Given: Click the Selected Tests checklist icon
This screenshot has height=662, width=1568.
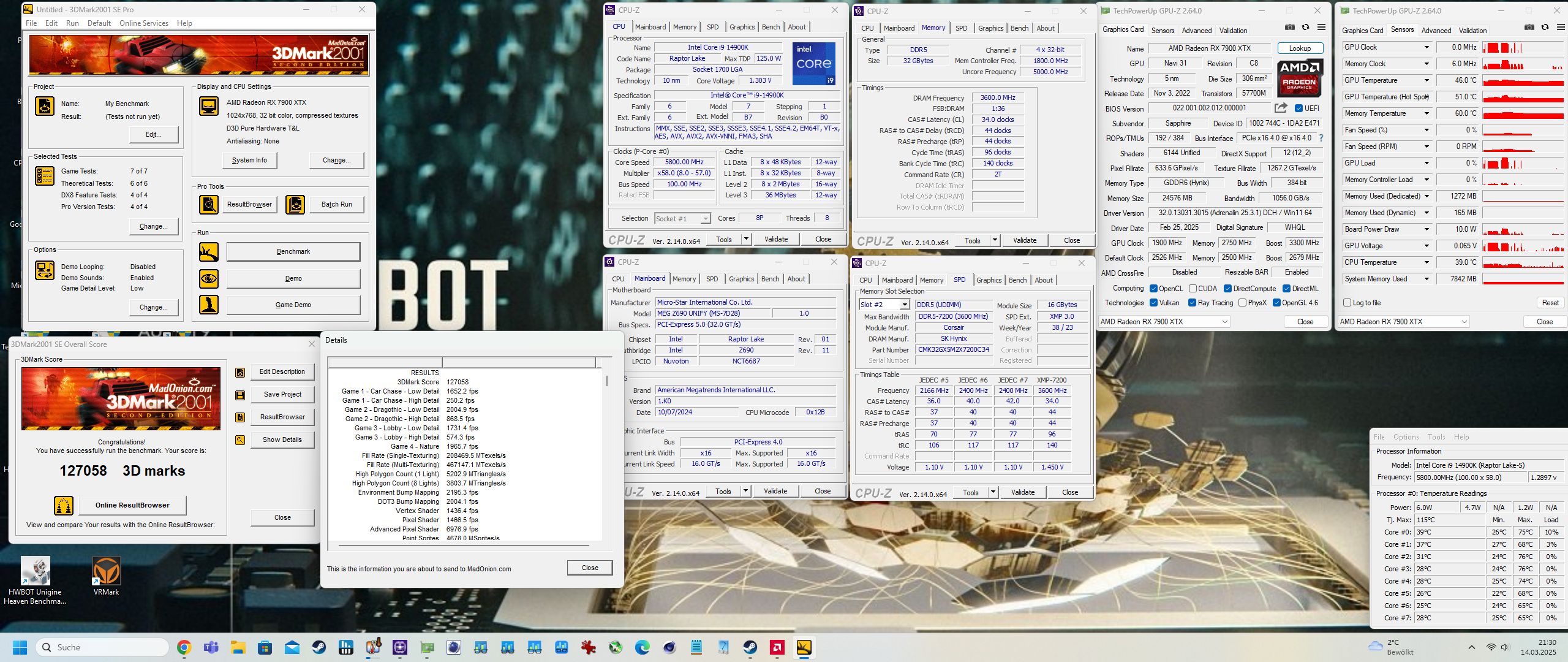Looking at the screenshot, I should point(45,176).
